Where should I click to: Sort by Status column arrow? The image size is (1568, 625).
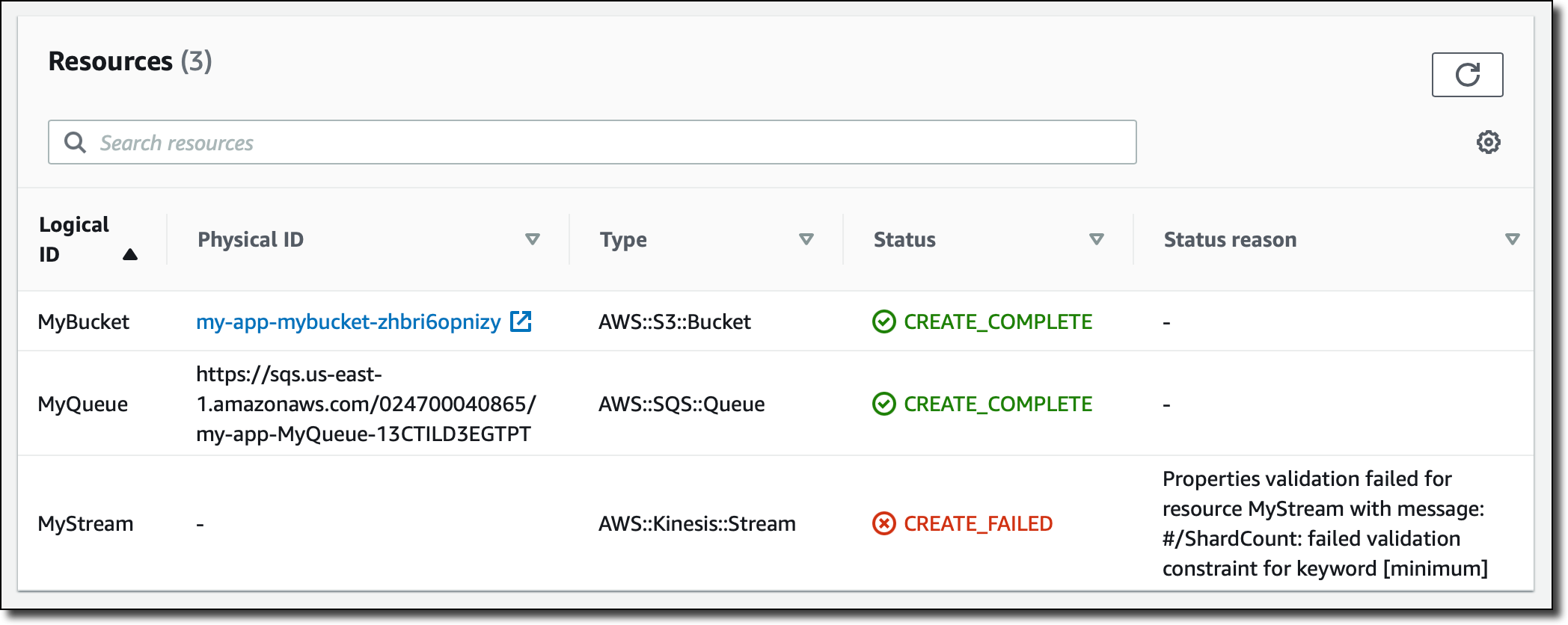coord(1097,239)
